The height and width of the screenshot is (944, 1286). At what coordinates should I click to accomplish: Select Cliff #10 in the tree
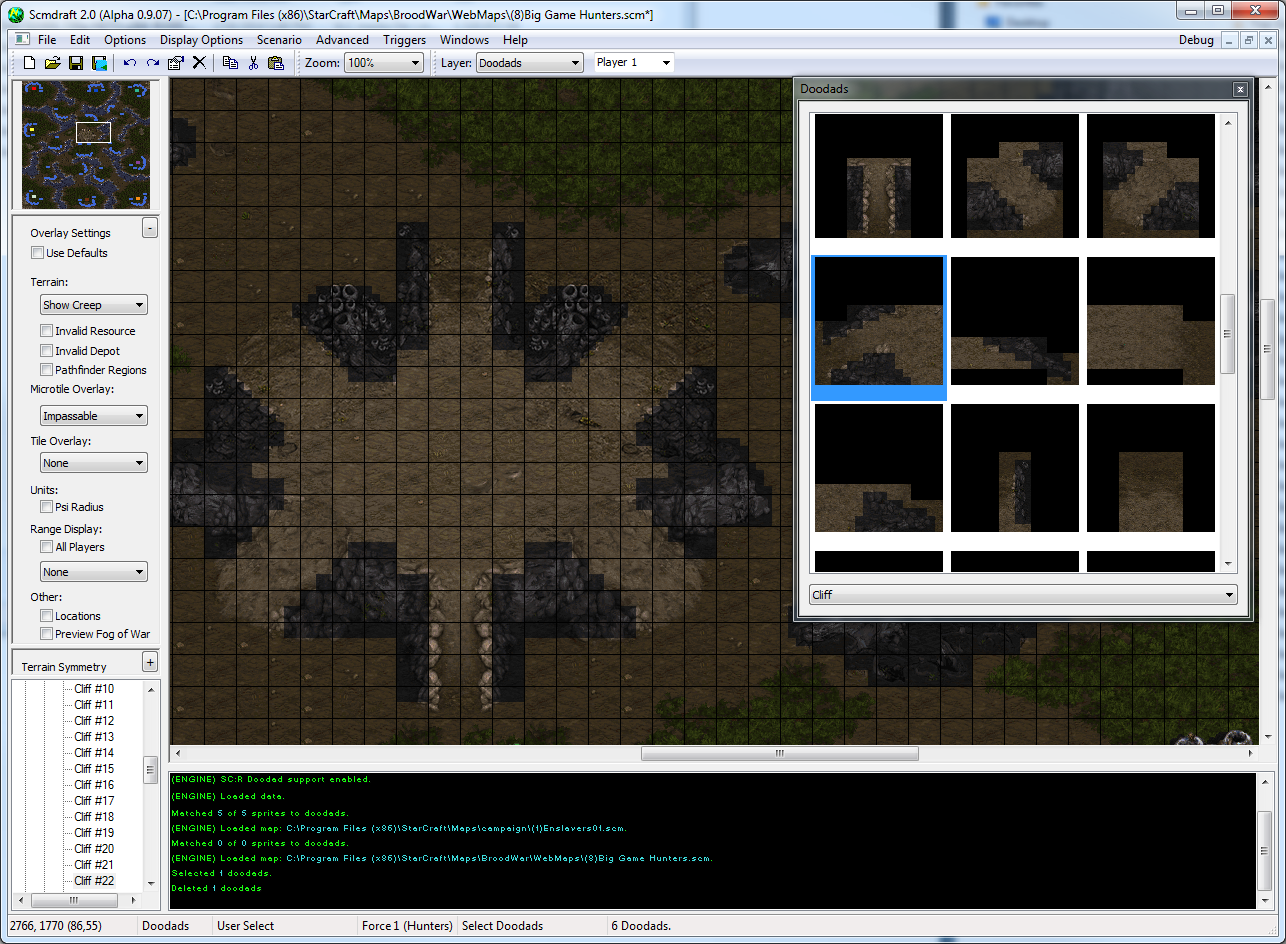point(94,689)
